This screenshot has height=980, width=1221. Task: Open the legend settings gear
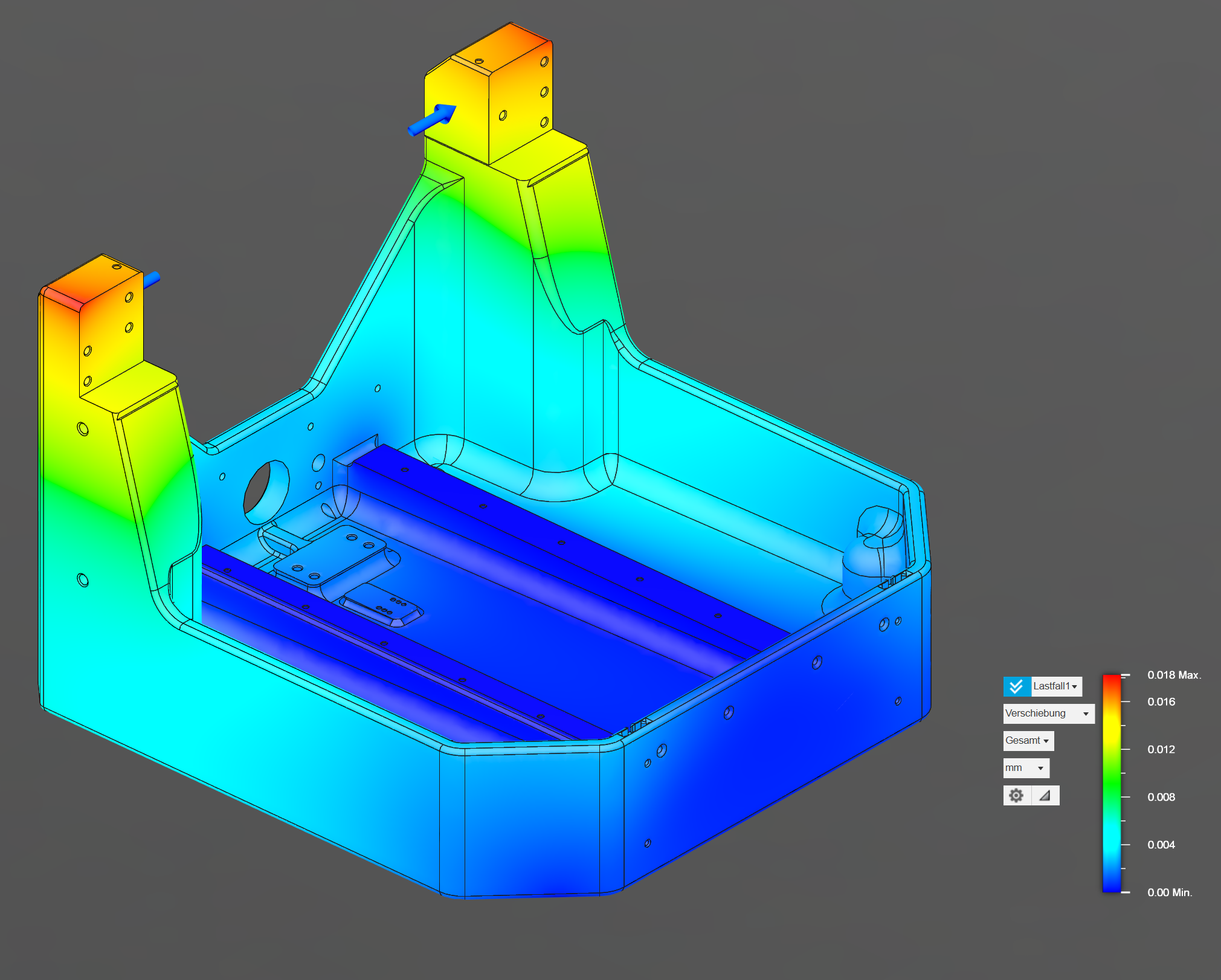coord(1016,795)
